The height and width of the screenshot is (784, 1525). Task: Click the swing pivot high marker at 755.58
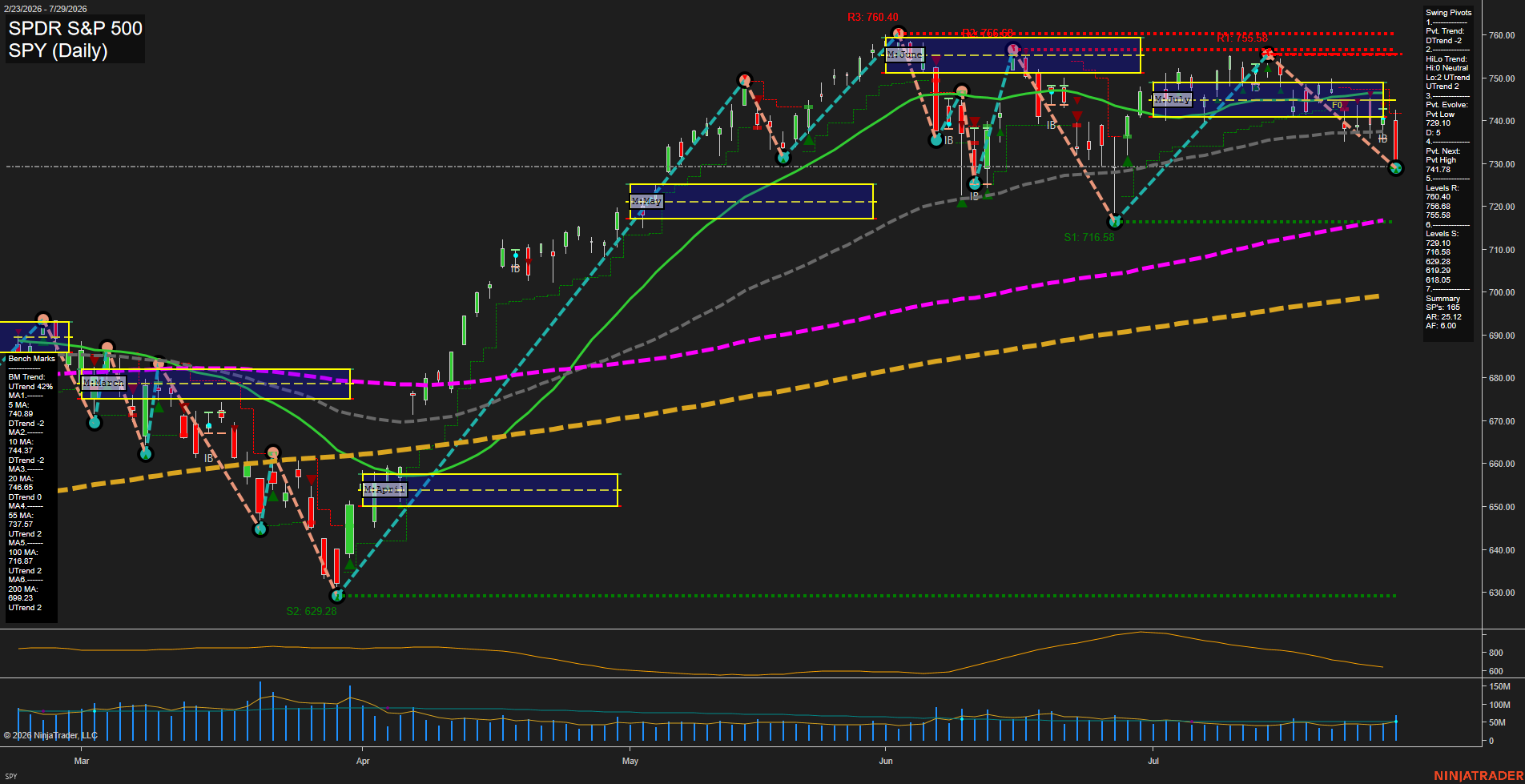coord(1267,54)
